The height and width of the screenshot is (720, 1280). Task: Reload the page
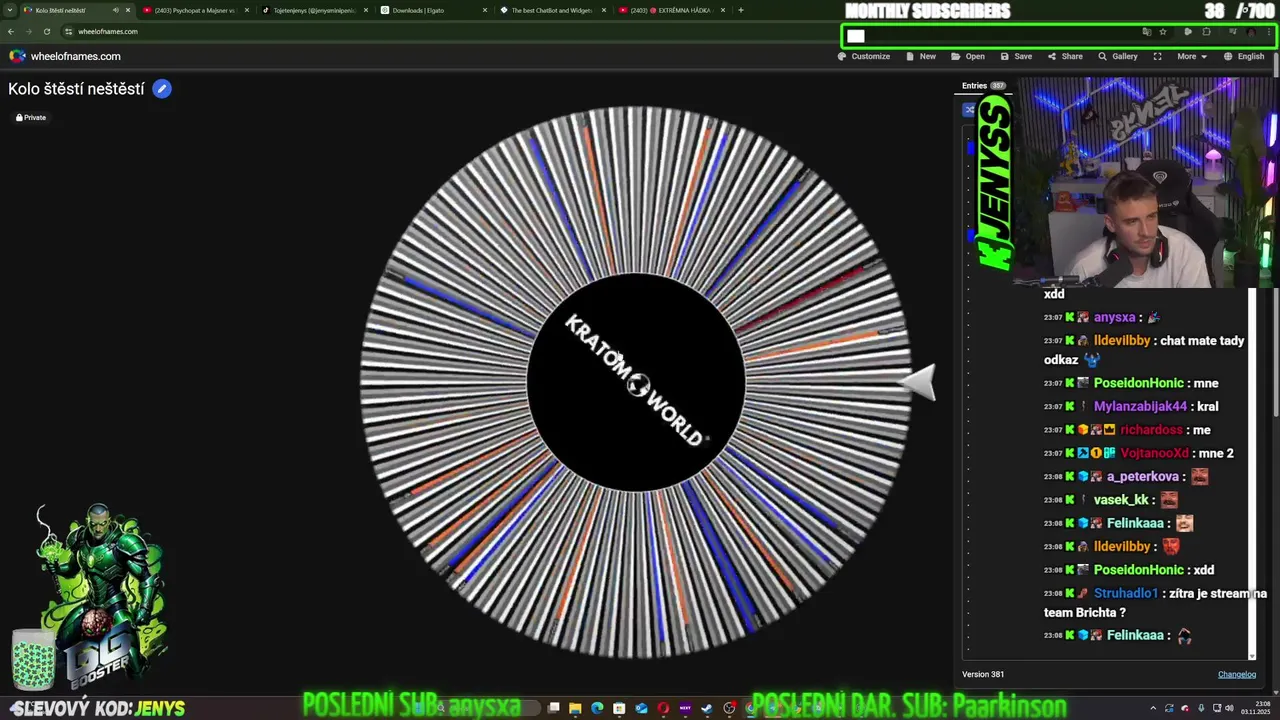pos(46,31)
